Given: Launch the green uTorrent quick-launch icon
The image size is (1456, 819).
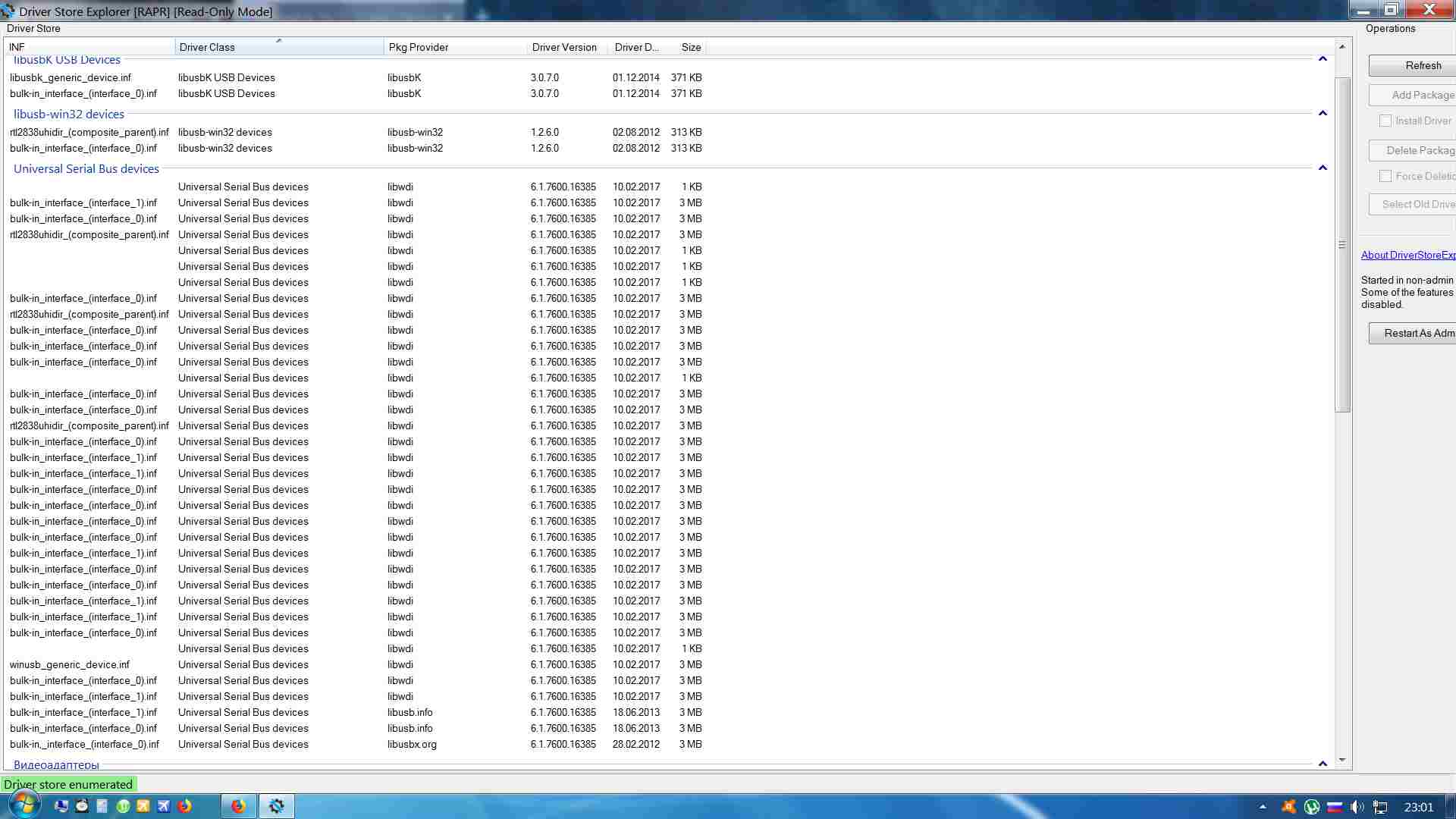Looking at the screenshot, I should (x=123, y=806).
